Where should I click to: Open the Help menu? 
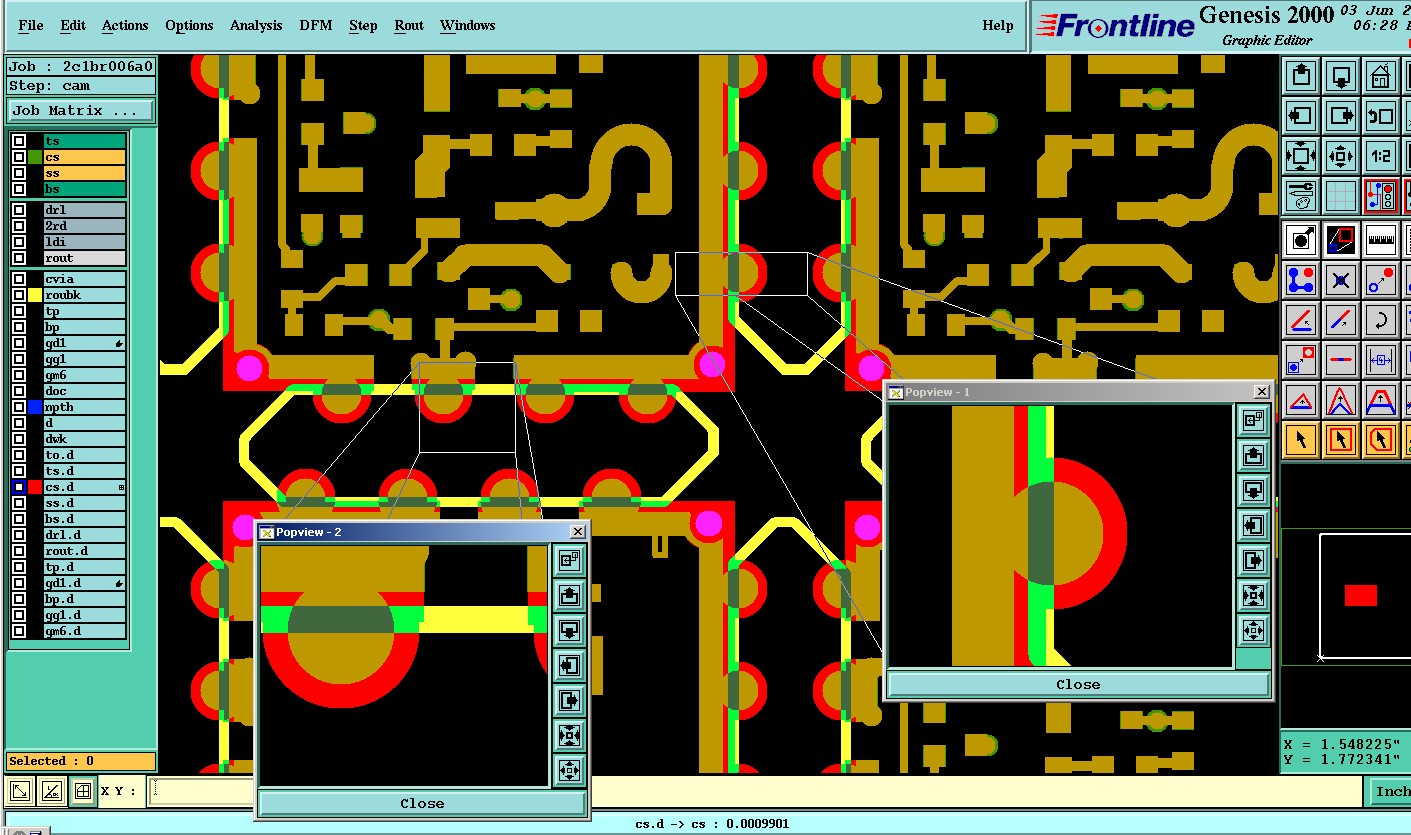(997, 25)
